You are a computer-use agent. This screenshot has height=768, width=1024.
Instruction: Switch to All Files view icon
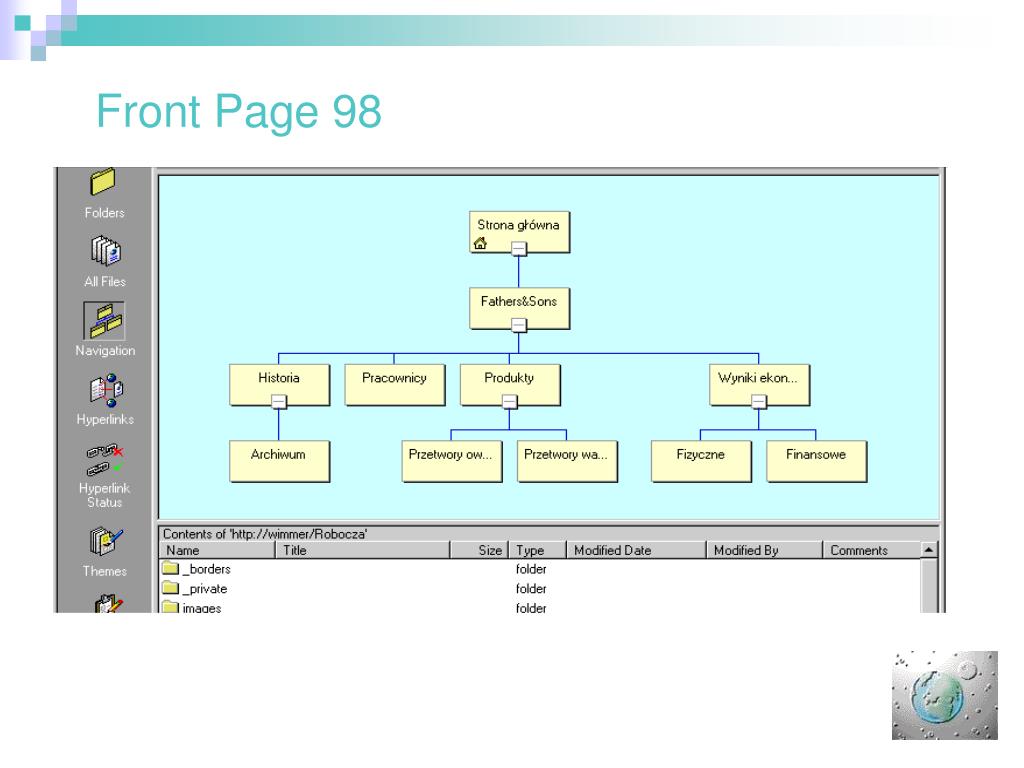click(105, 252)
